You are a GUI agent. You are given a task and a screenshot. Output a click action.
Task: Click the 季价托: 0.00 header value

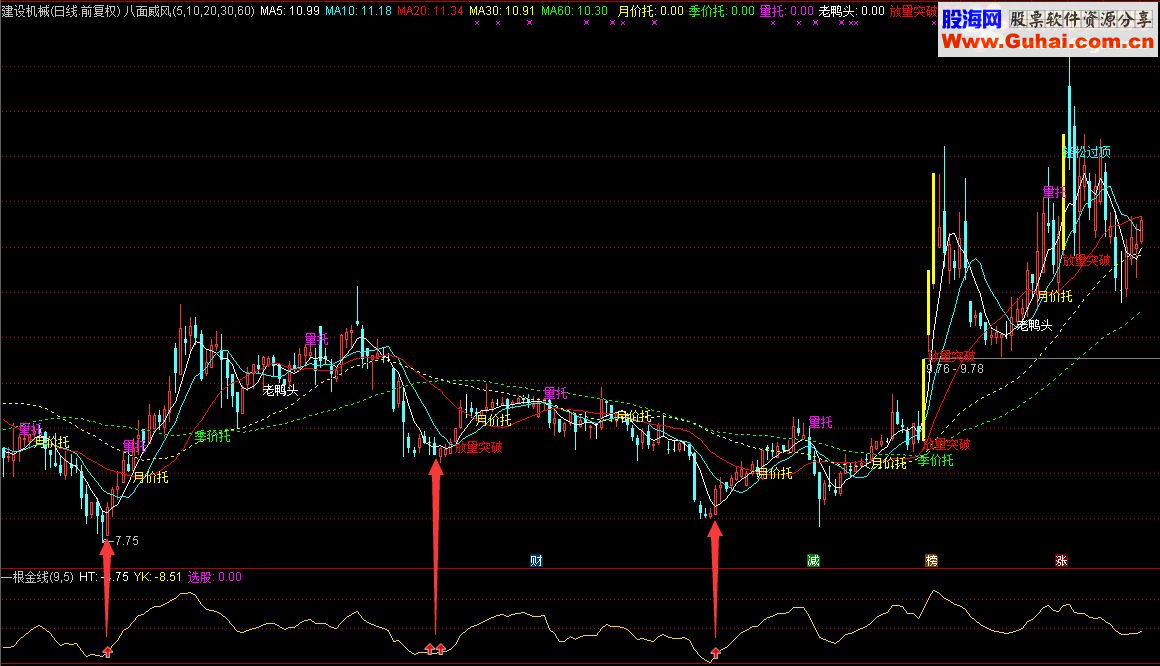click(721, 11)
